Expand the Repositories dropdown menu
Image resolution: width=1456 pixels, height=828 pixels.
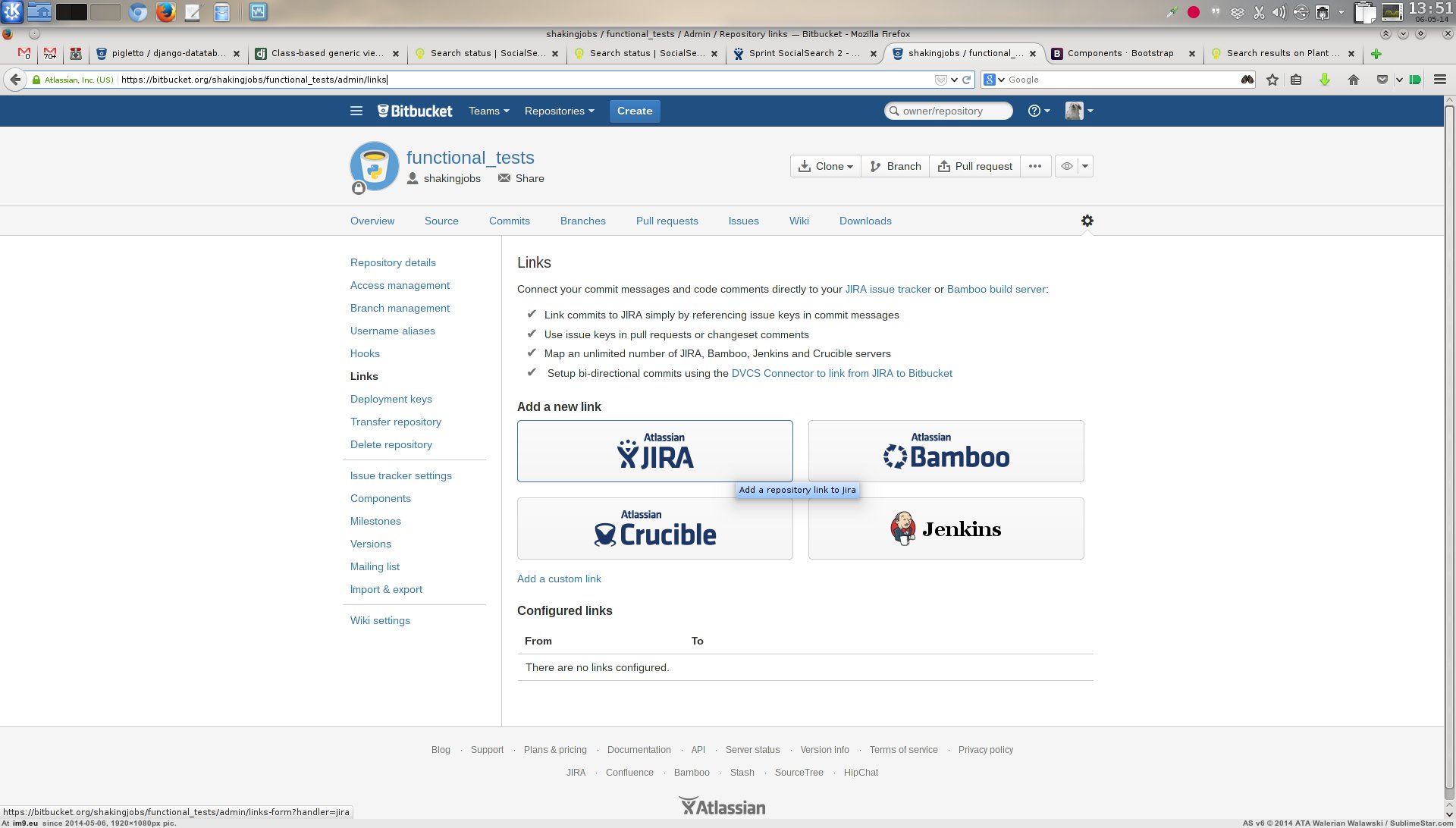(559, 111)
